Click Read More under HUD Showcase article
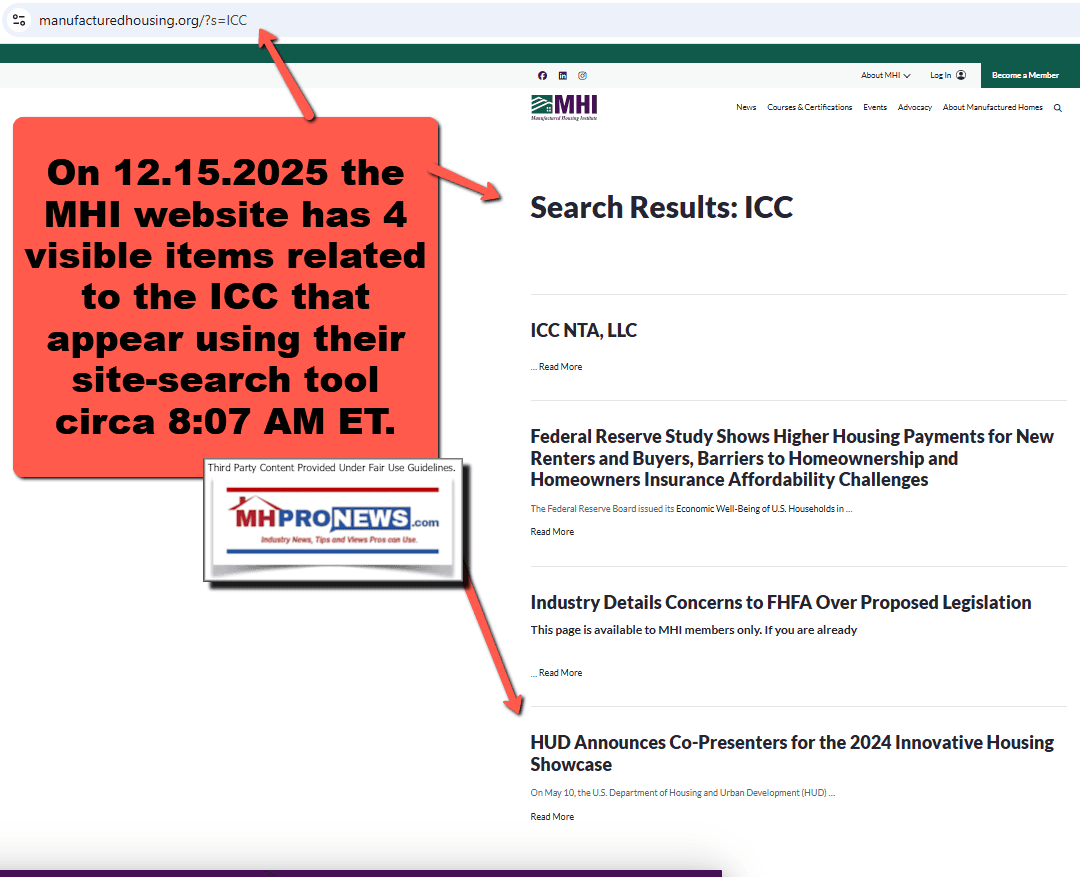 [552, 817]
